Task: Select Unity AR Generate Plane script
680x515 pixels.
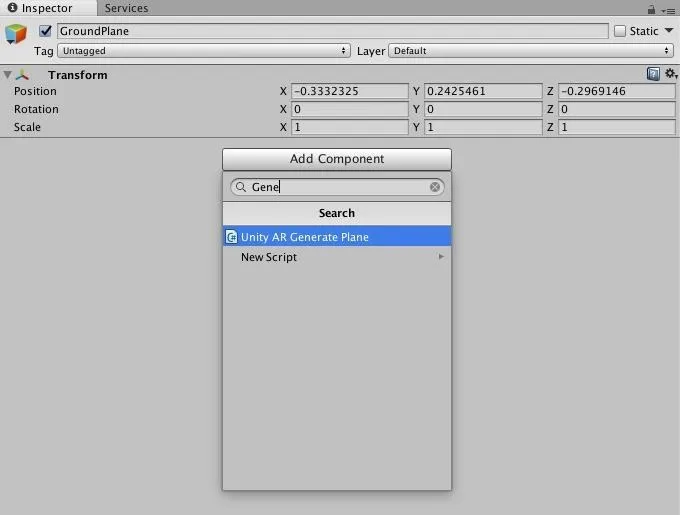Action: [337, 237]
